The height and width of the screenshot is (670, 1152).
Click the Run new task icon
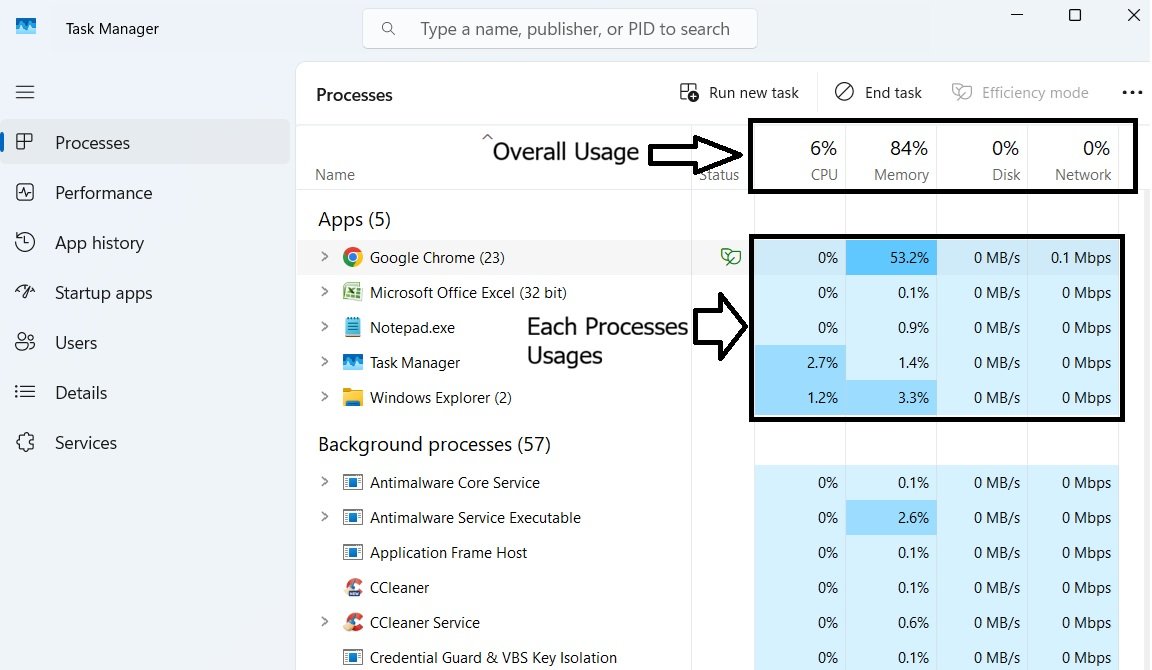689,93
